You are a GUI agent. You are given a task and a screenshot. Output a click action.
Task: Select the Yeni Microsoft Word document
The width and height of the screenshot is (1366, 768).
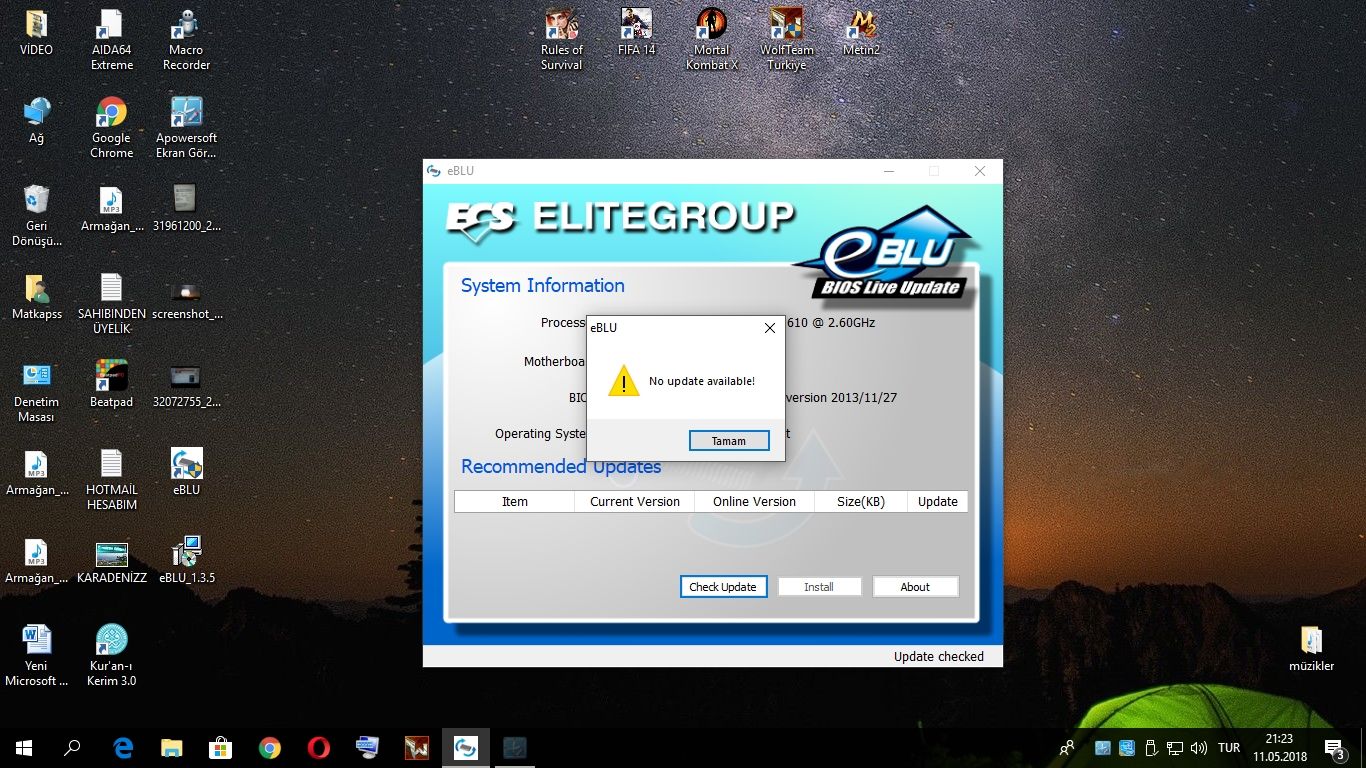36,657
